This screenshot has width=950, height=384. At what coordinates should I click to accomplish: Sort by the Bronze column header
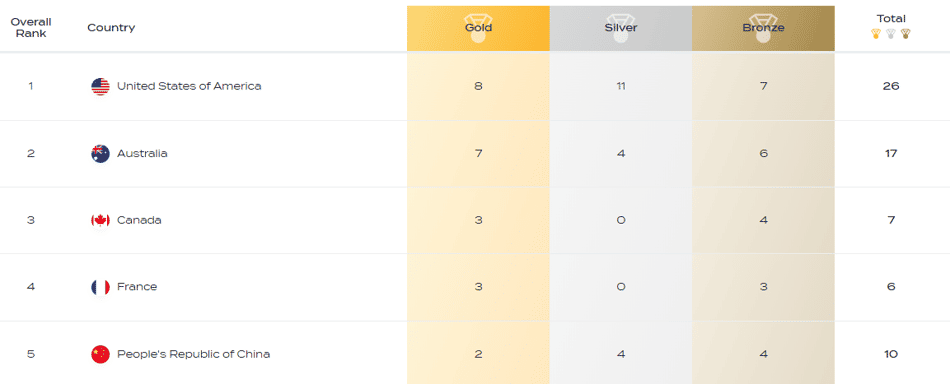point(763,28)
